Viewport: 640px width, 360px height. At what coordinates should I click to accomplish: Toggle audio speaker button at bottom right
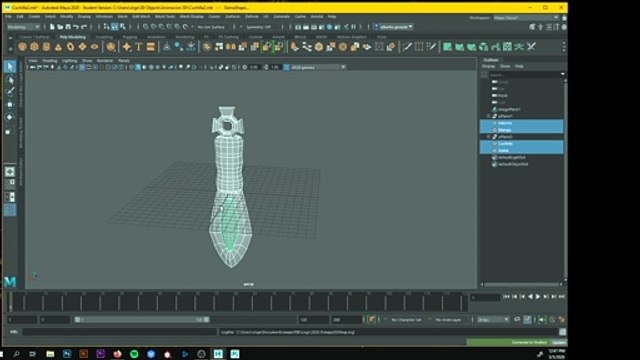click(x=542, y=320)
